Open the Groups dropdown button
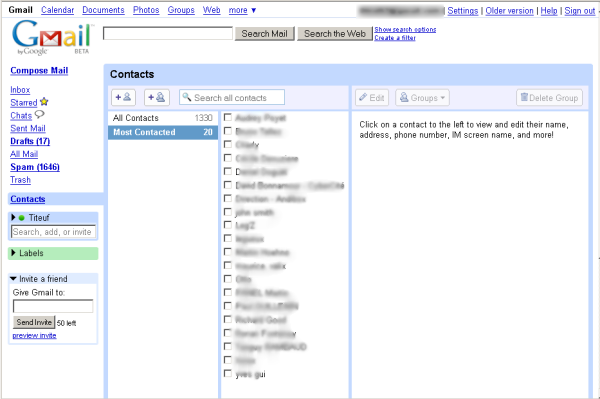This screenshot has width=600, height=399. [x=422, y=98]
